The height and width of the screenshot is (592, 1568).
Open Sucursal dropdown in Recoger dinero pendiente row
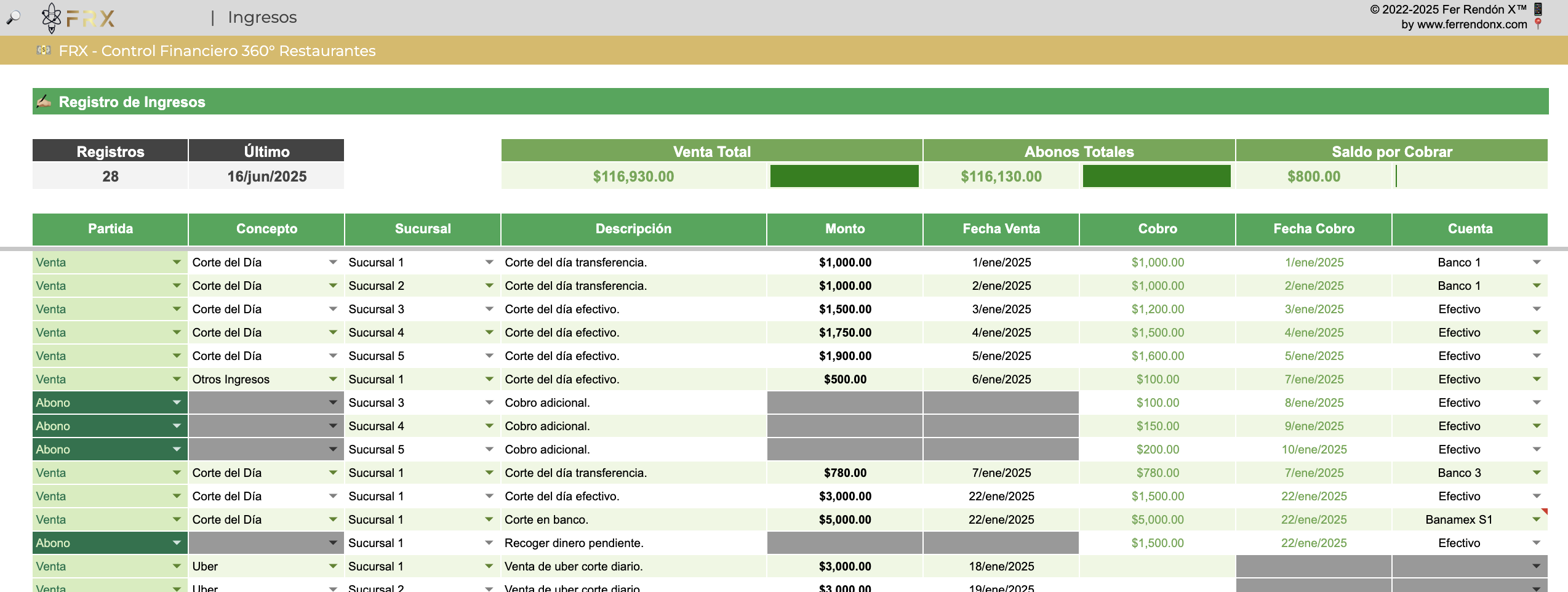pyautogui.click(x=489, y=543)
